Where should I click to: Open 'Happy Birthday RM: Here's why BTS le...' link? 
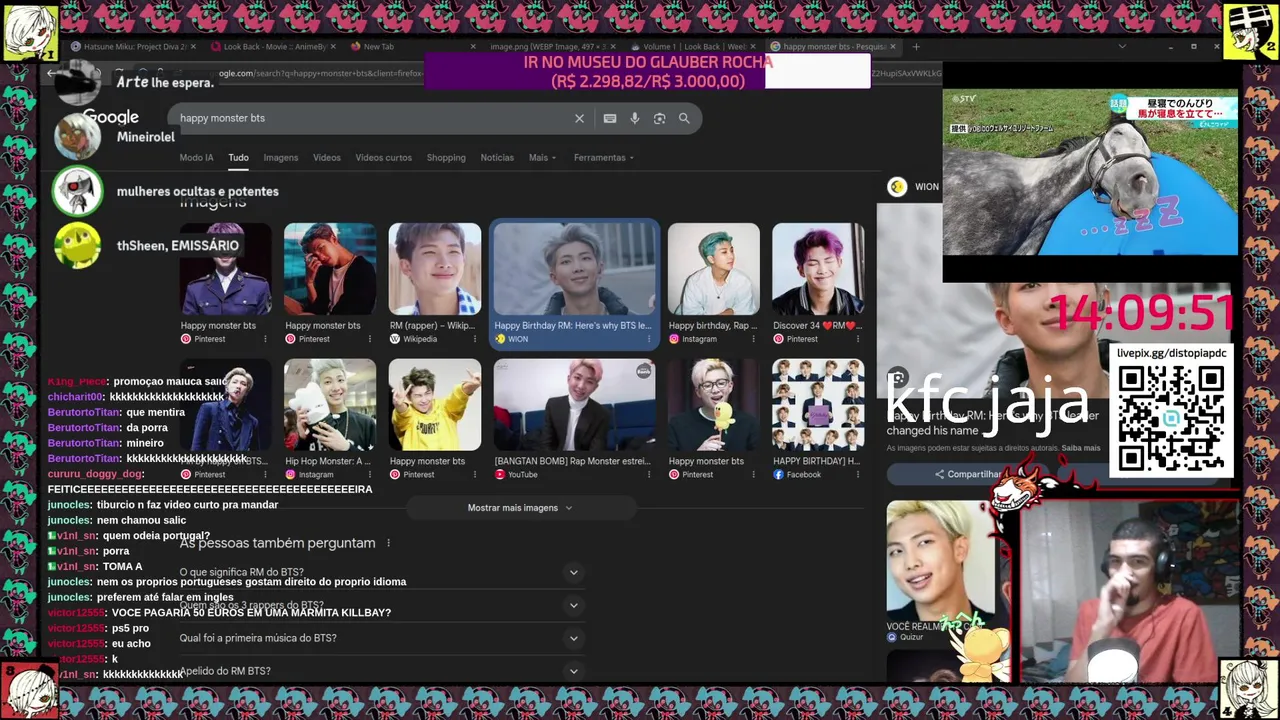click(572, 326)
